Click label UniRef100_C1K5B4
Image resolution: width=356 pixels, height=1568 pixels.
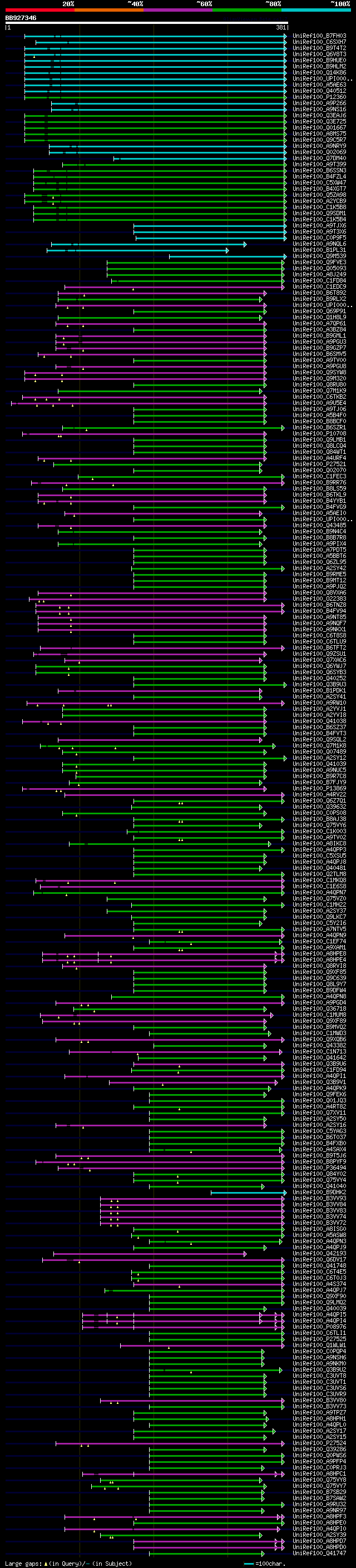[x=319, y=220]
